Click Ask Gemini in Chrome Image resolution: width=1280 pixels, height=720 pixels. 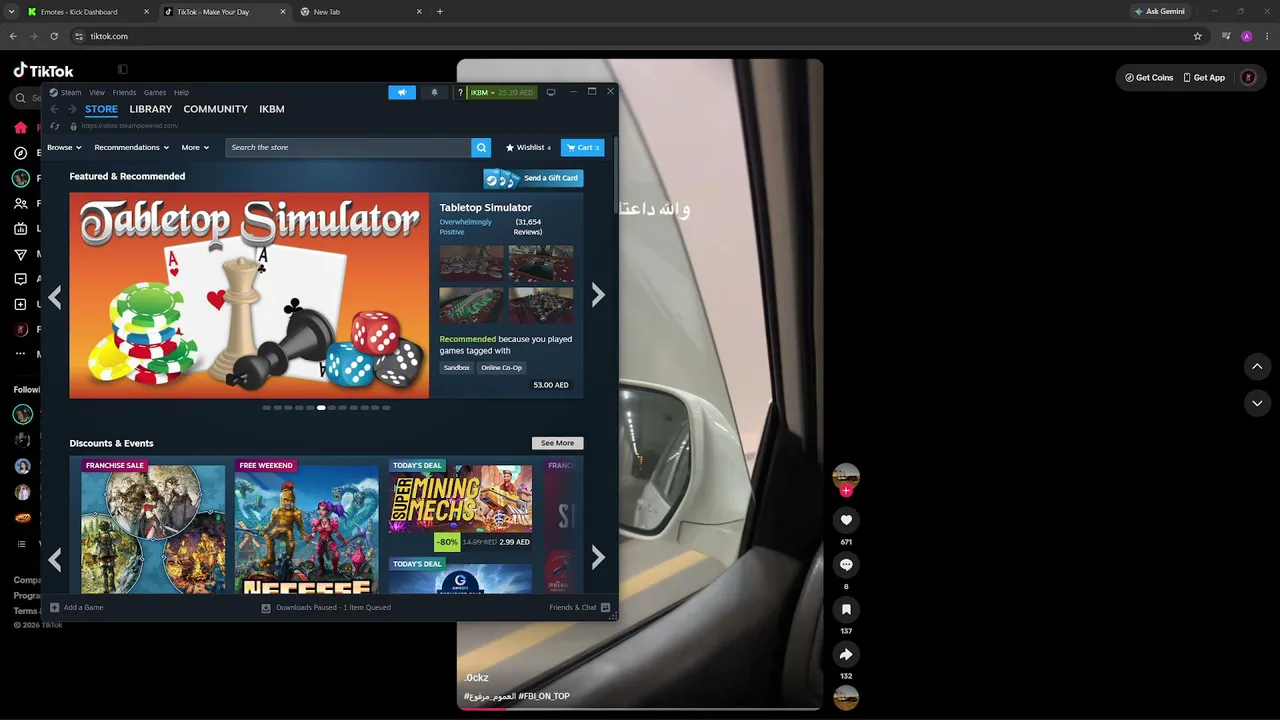coord(1162,12)
